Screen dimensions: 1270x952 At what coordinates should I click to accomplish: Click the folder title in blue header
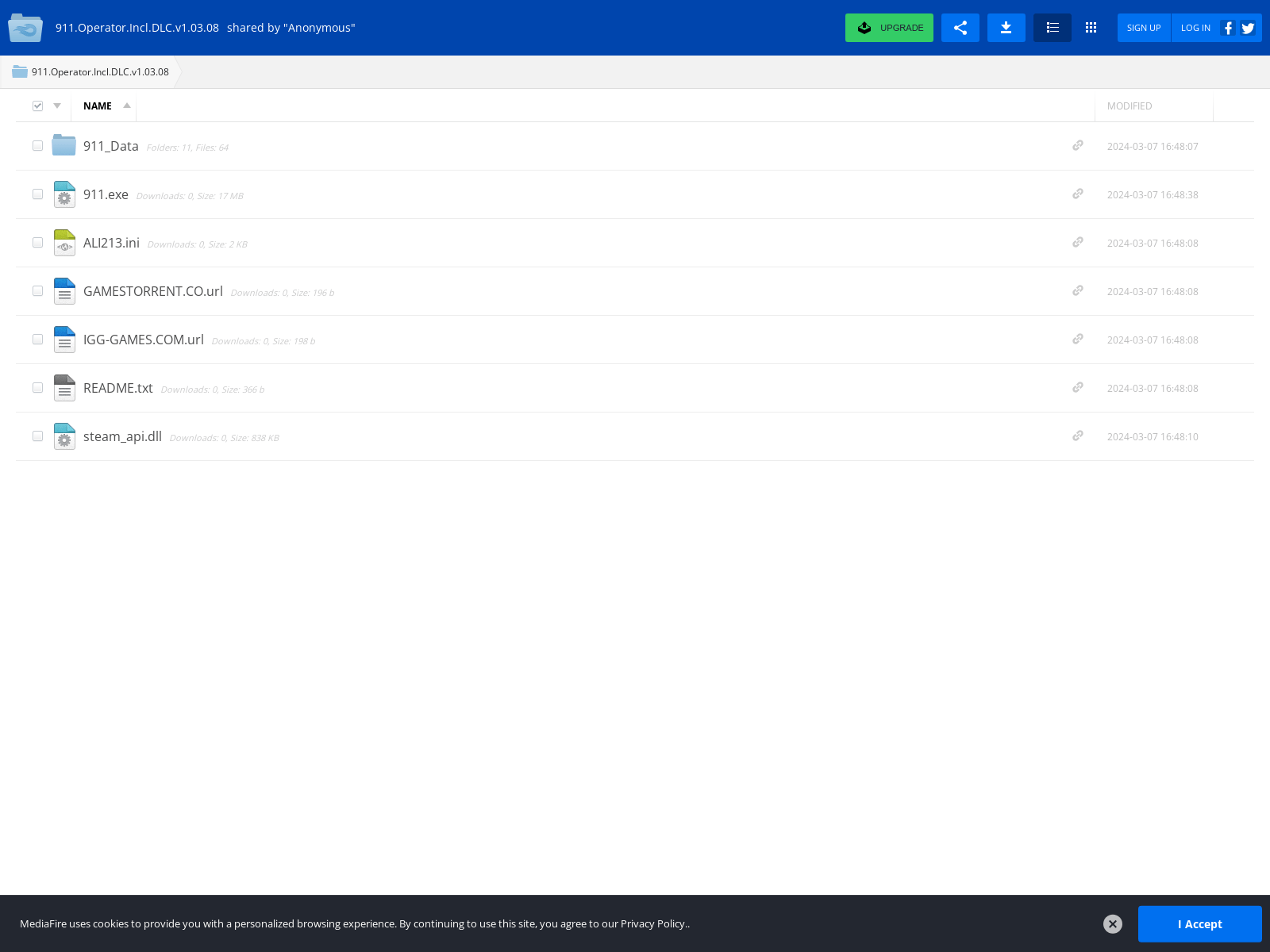[137, 28]
